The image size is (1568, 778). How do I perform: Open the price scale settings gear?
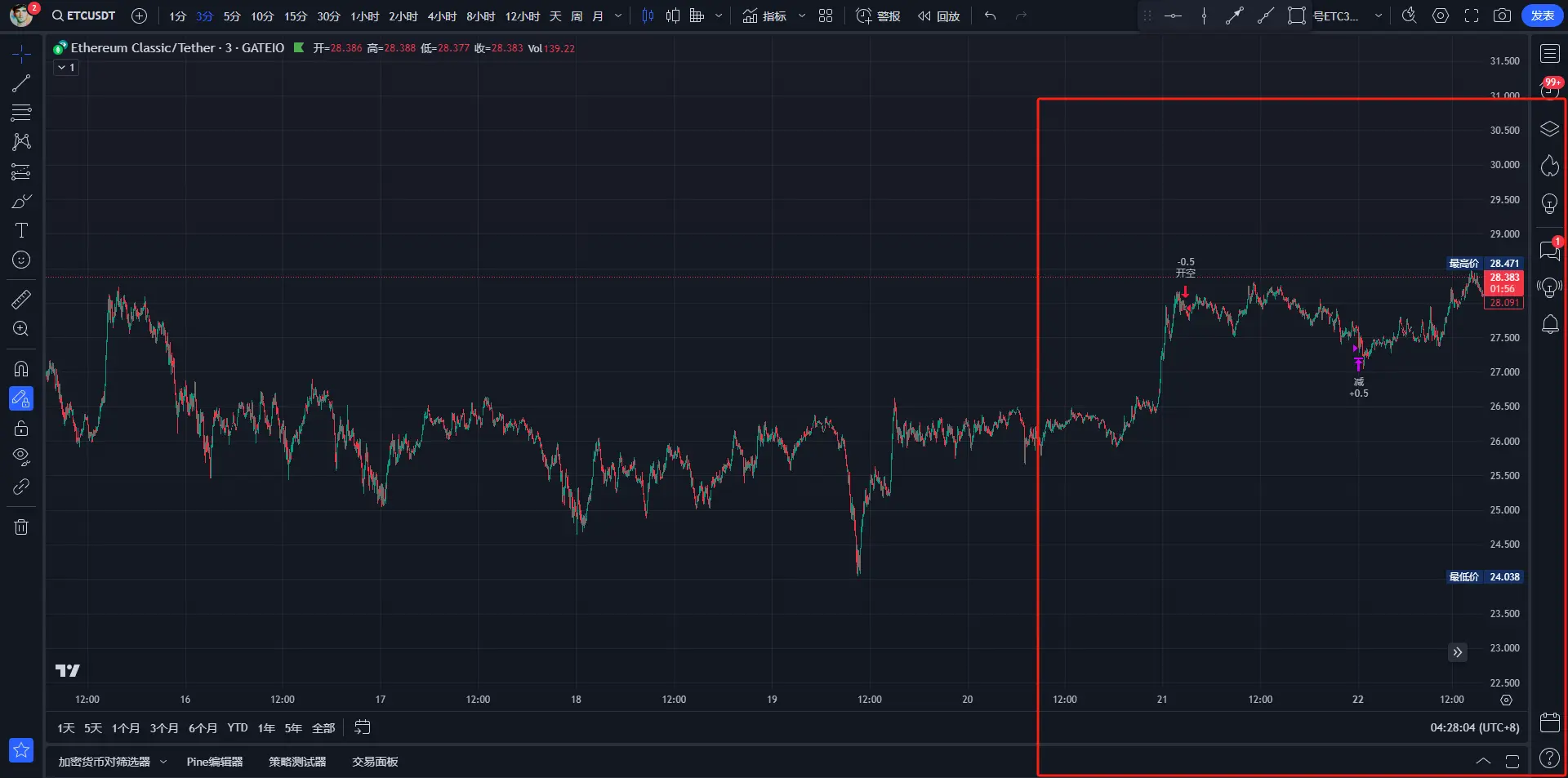pyautogui.click(x=1507, y=700)
